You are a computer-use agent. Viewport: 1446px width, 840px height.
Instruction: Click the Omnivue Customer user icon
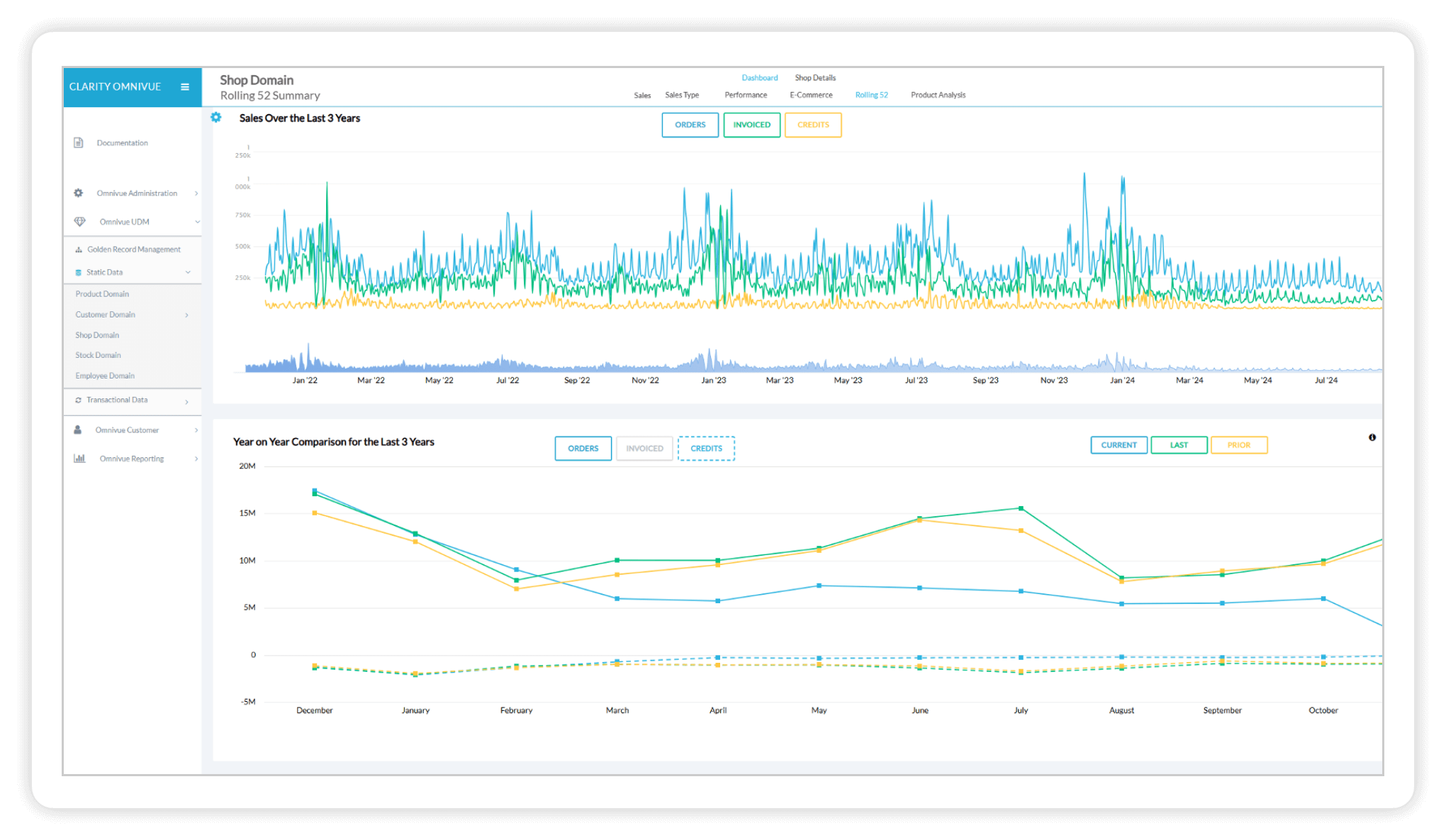pos(78,430)
